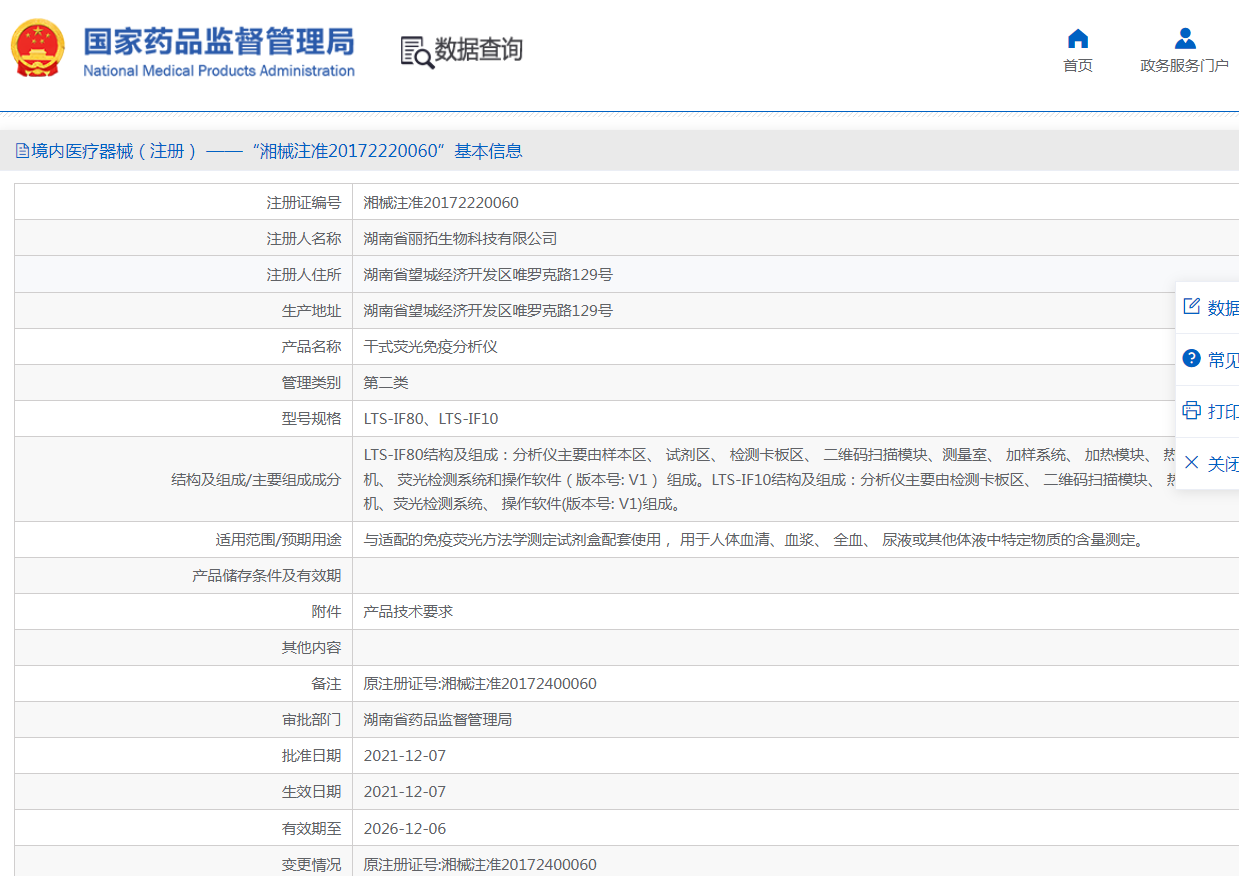Select the 注册证编号 label cell

(184, 202)
